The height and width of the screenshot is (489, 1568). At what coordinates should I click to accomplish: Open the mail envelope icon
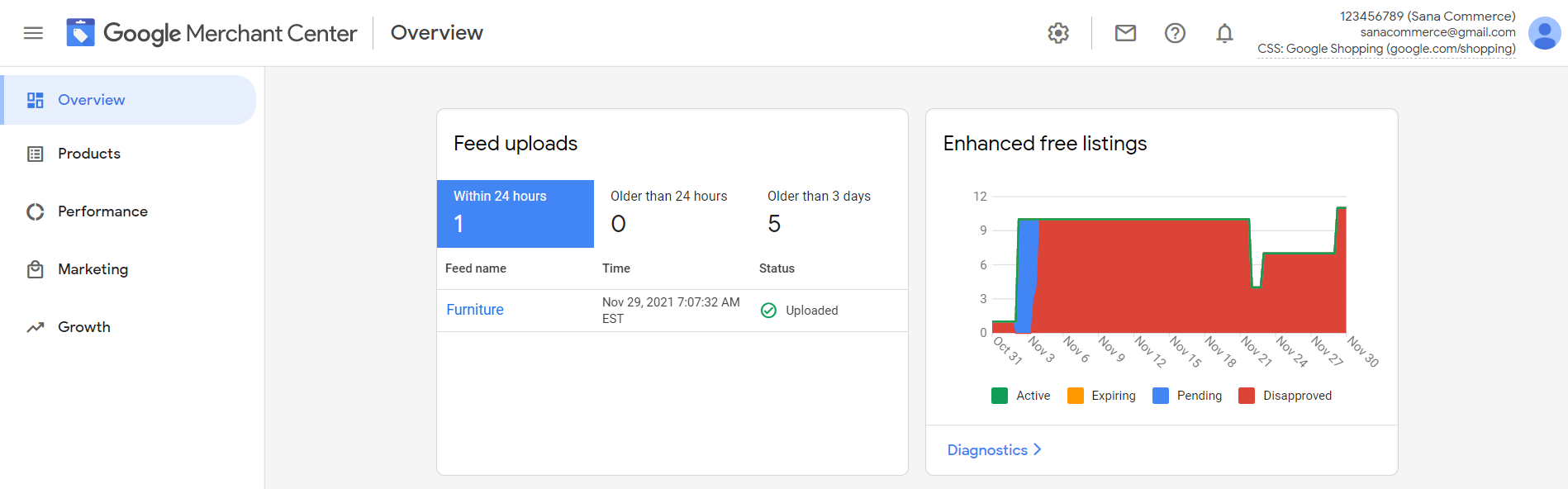[1125, 33]
